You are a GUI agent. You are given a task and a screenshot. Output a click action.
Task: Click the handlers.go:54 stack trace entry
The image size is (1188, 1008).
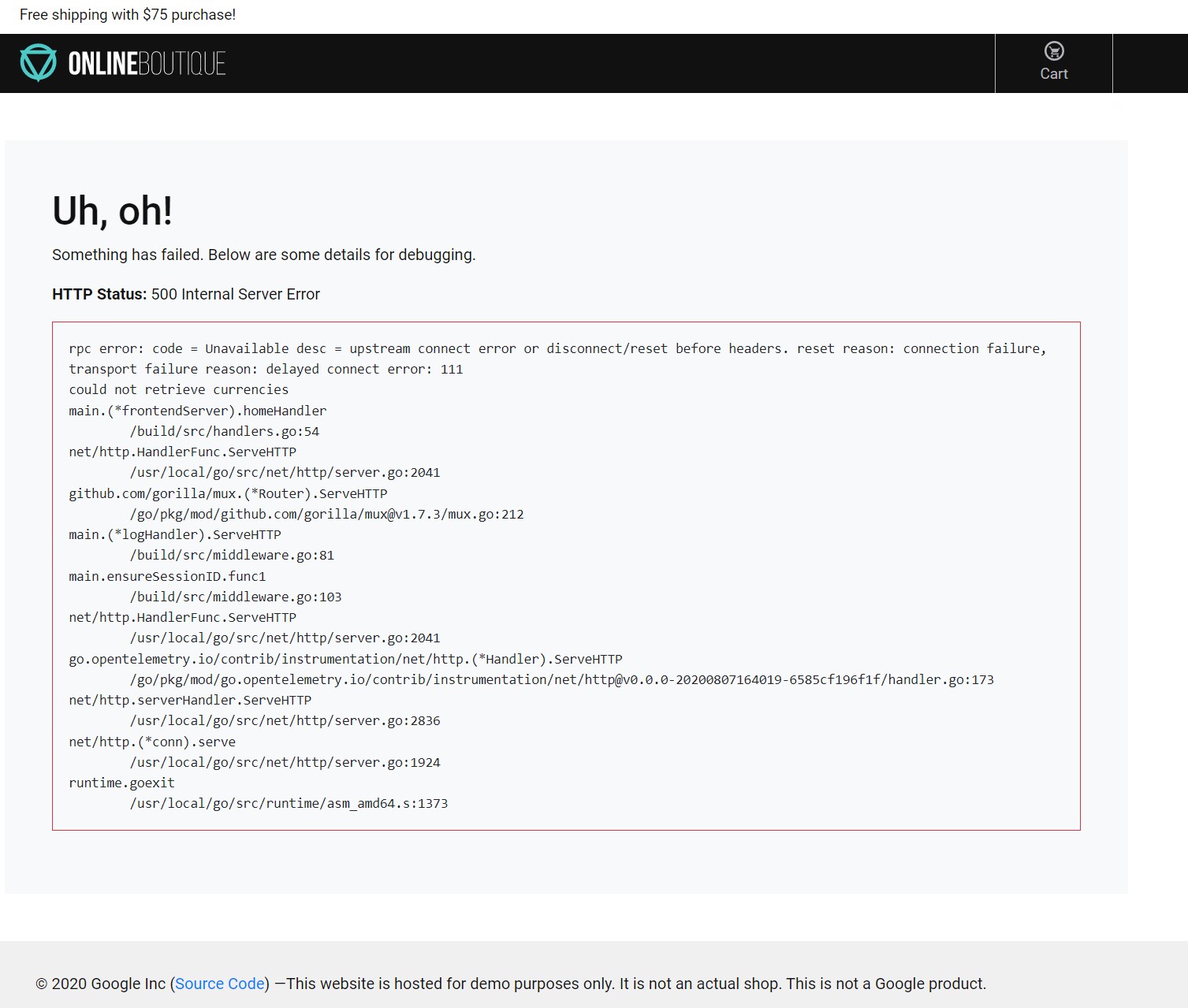(225, 431)
